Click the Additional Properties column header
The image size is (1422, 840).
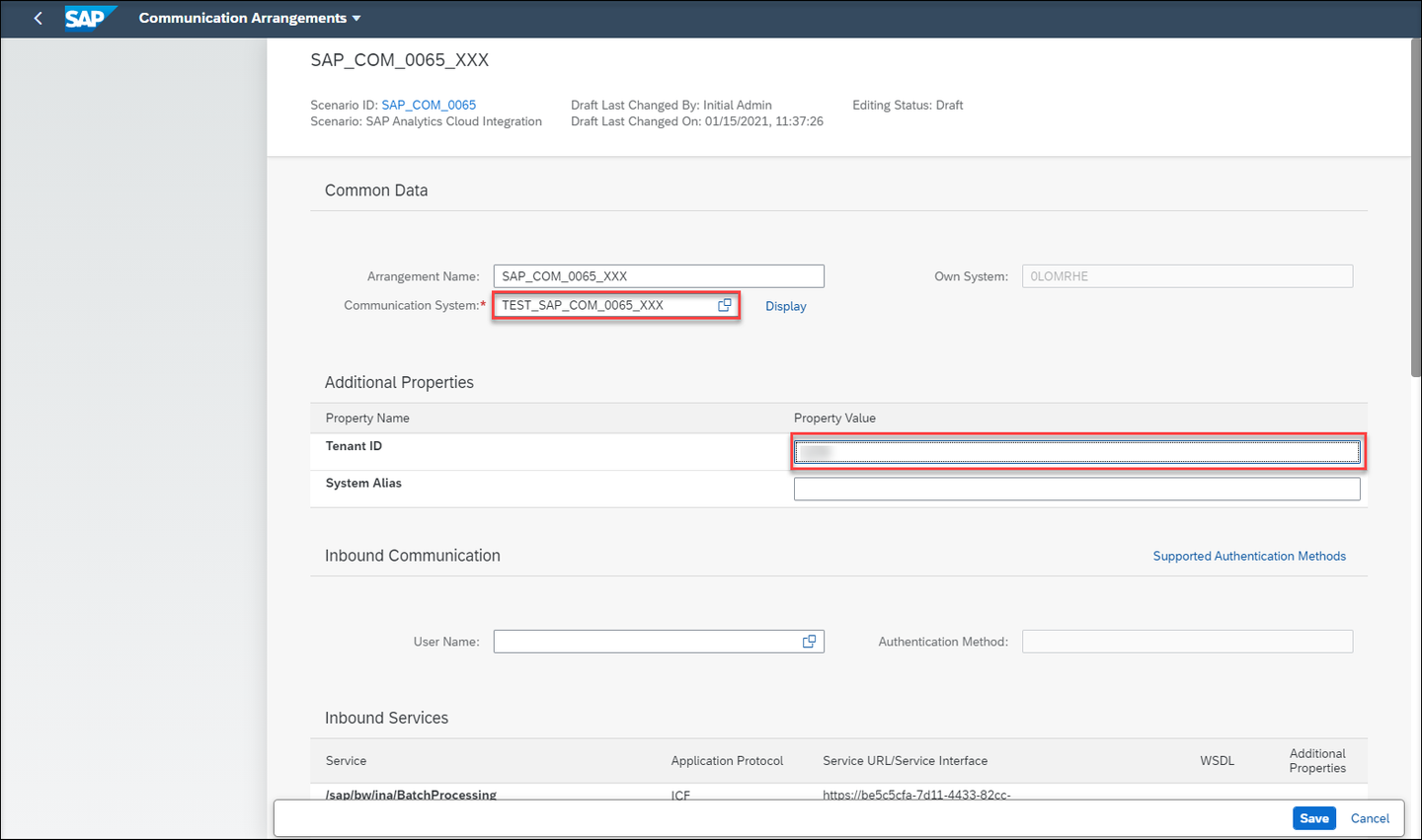1317,761
